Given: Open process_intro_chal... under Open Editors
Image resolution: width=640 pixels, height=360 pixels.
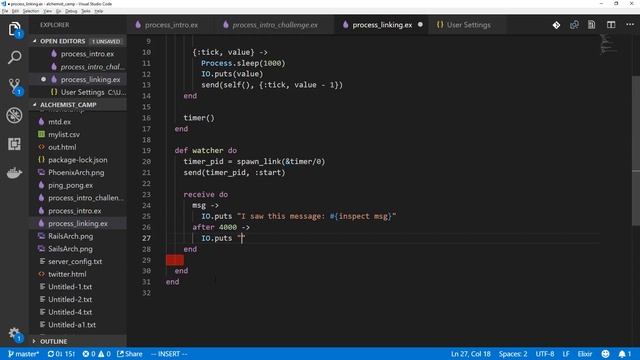Looking at the screenshot, I should (x=78, y=67).
